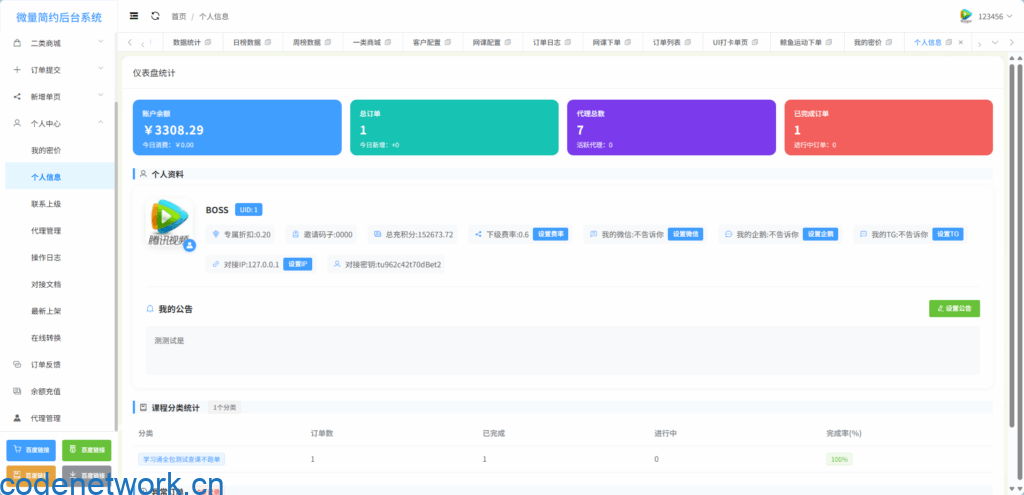Viewport: 1024px width, 495px height.
Task: Close the 个人信息 tab with its X
Action: click(961, 43)
